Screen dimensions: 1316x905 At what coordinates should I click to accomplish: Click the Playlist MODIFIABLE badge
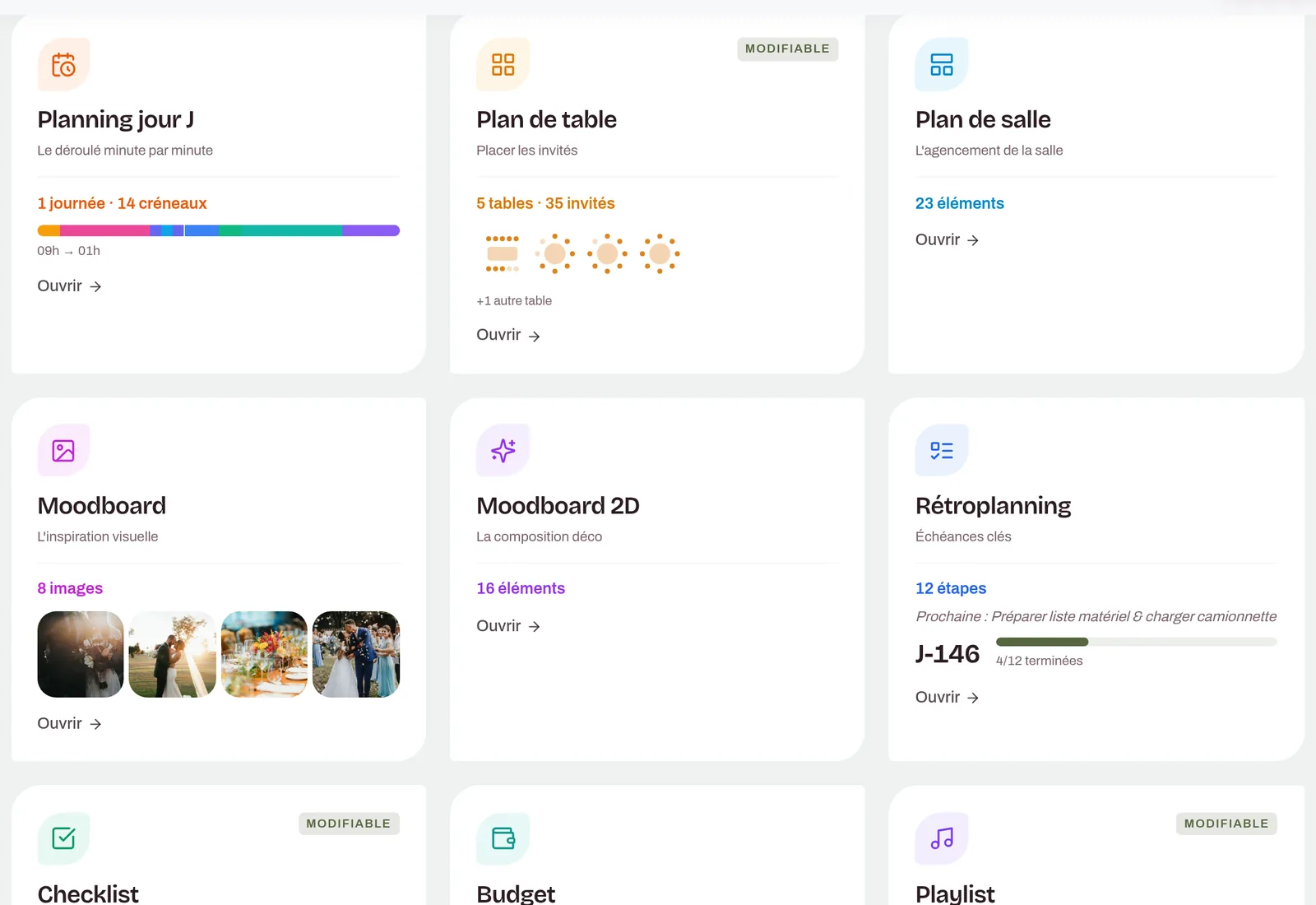pos(1226,824)
